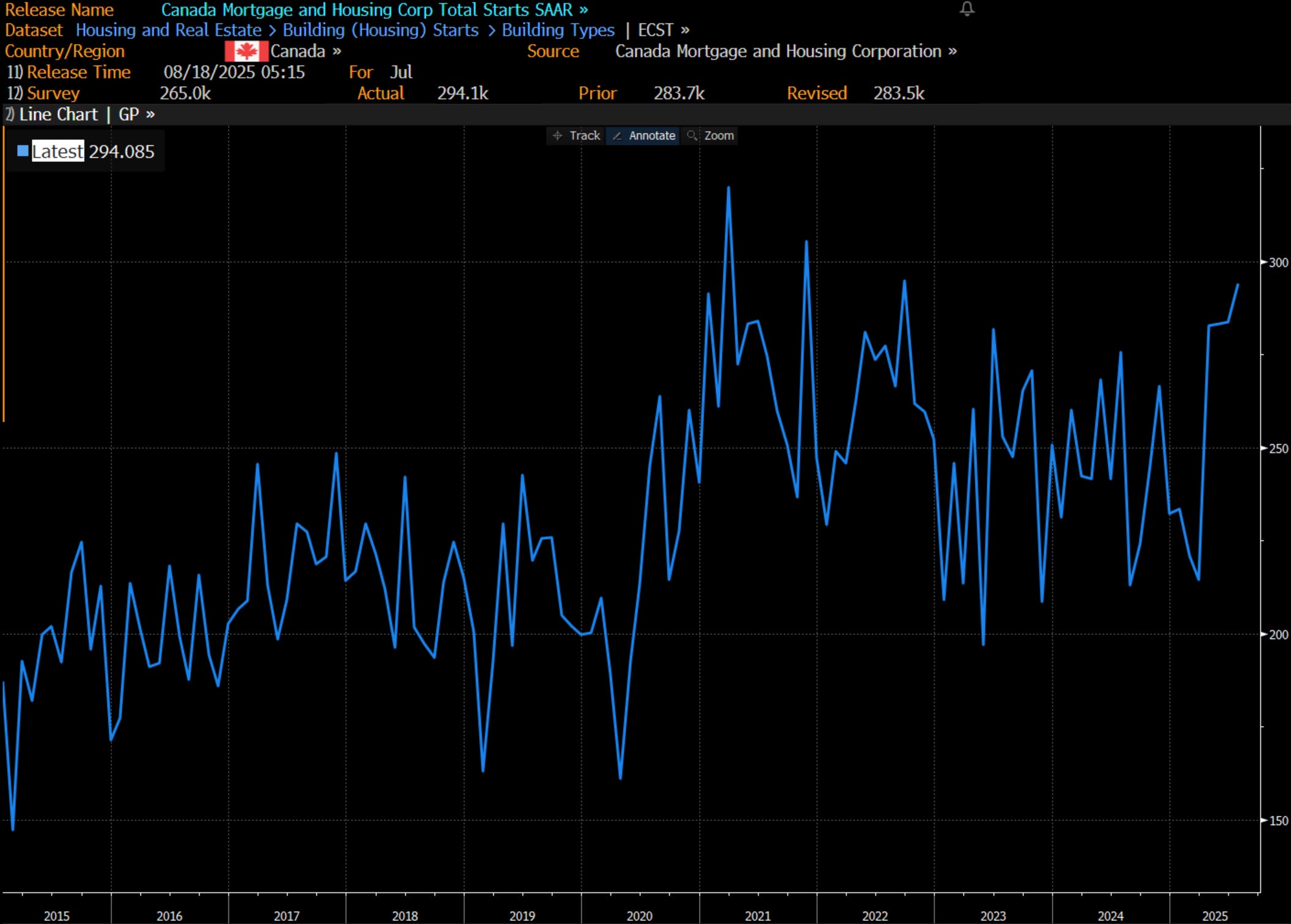Select the Building Types breadcrumb
This screenshot has height=924, width=1291.
coord(558,30)
